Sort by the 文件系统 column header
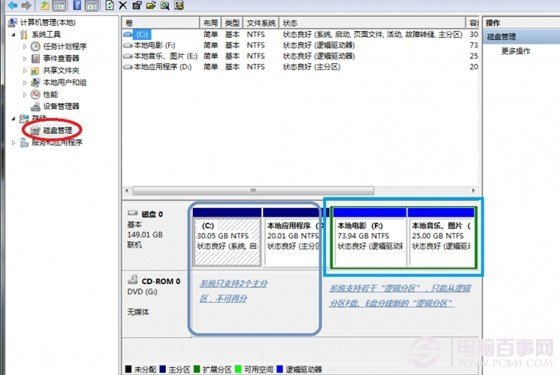 pyautogui.click(x=261, y=23)
